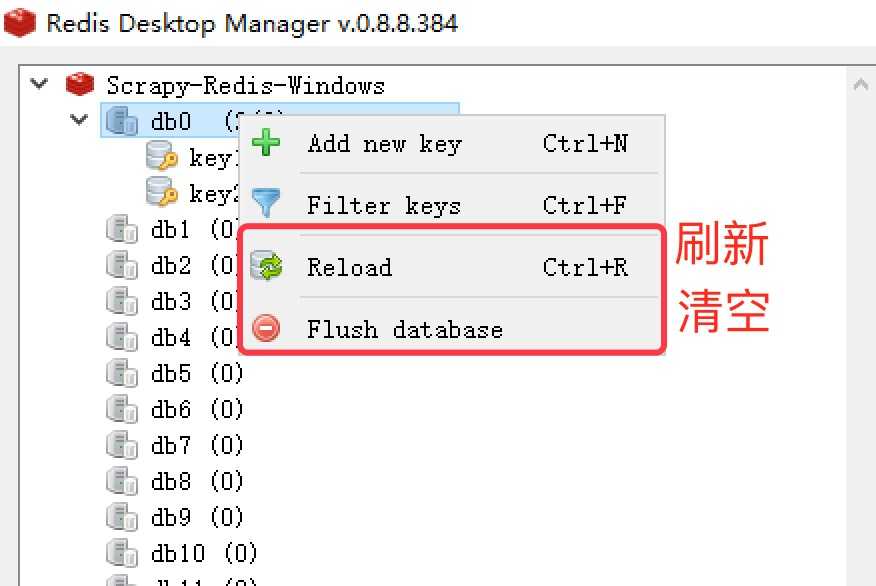The image size is (876, 586).
Task: Choose Filter keys from context menu
Action: pos(384,206)
